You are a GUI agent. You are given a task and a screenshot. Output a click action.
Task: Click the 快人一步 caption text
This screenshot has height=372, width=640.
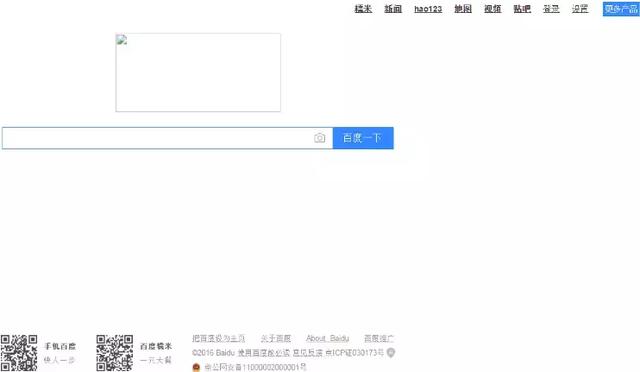click(59, 360)
